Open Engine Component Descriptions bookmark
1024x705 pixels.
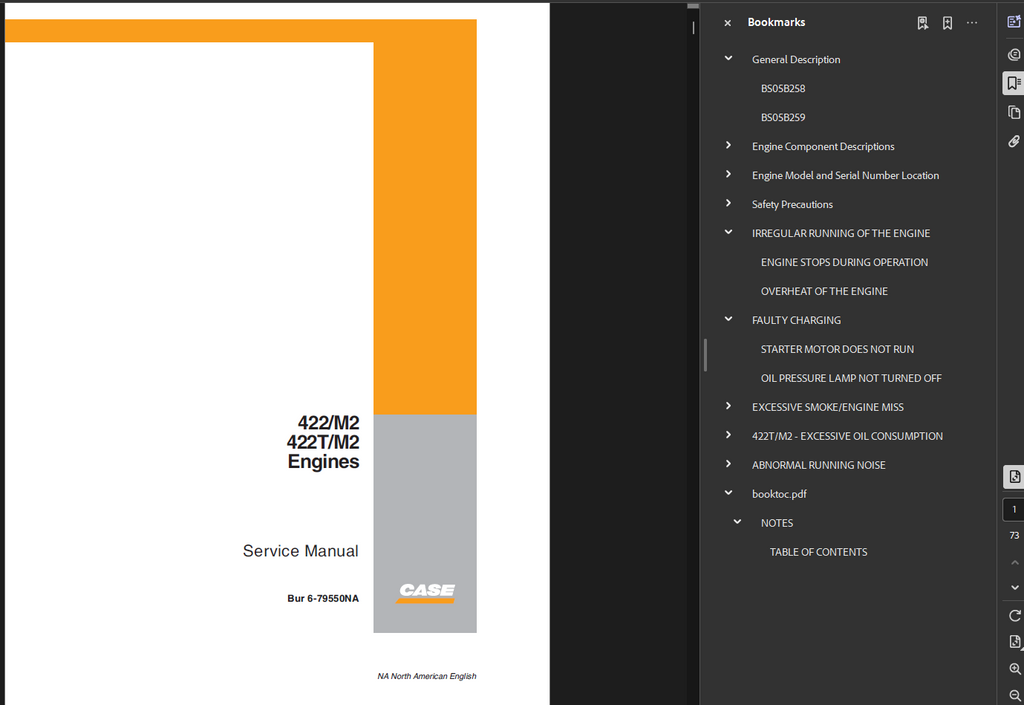click(x=823, y=147)
